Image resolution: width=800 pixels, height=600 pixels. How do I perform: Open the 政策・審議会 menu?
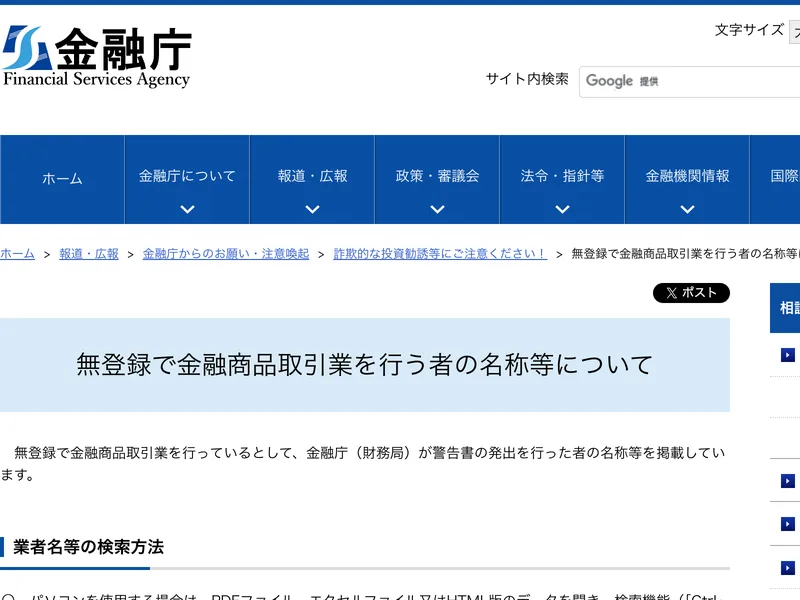[437, 177]
